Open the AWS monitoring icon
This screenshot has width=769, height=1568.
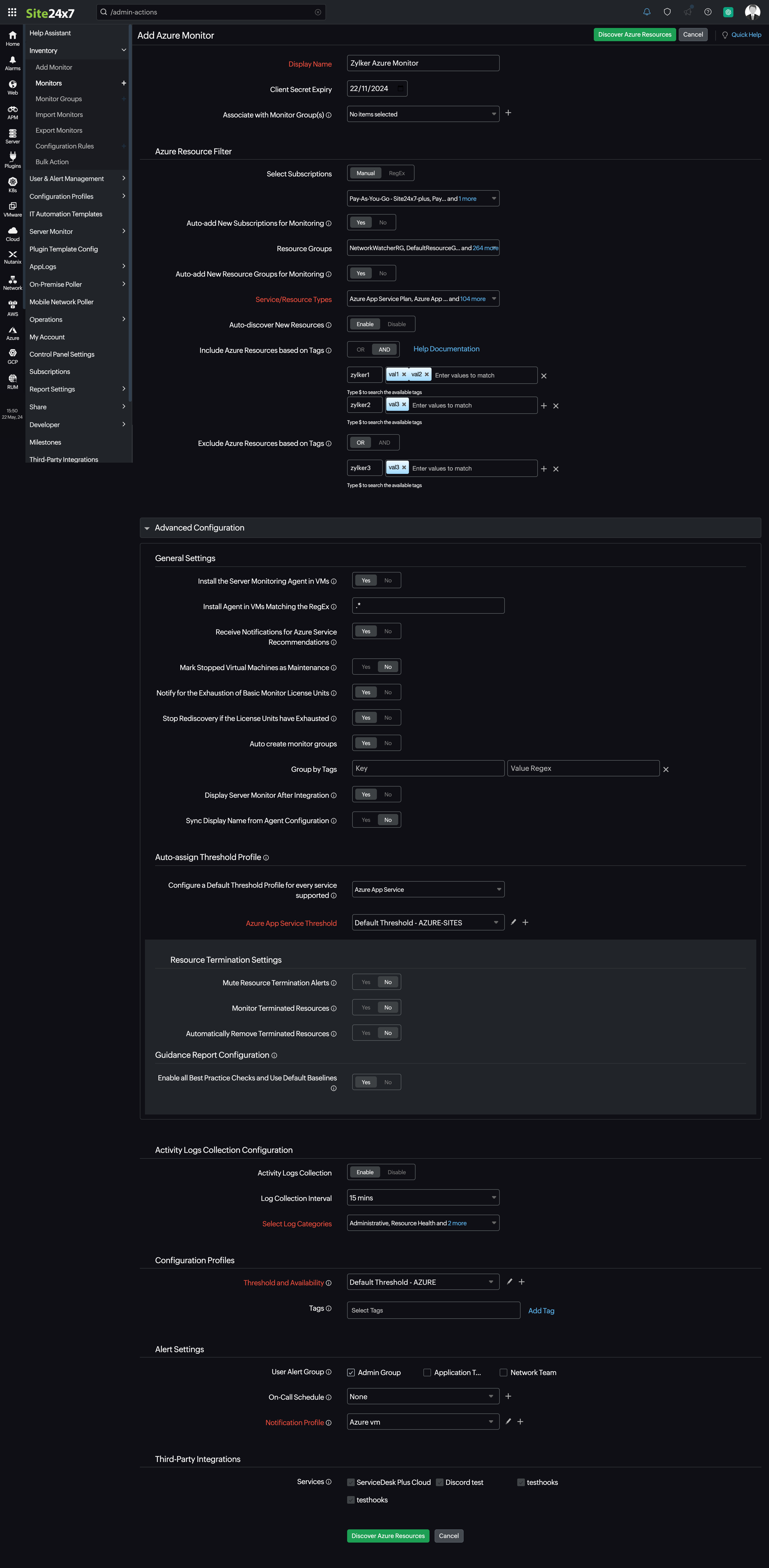12,308
